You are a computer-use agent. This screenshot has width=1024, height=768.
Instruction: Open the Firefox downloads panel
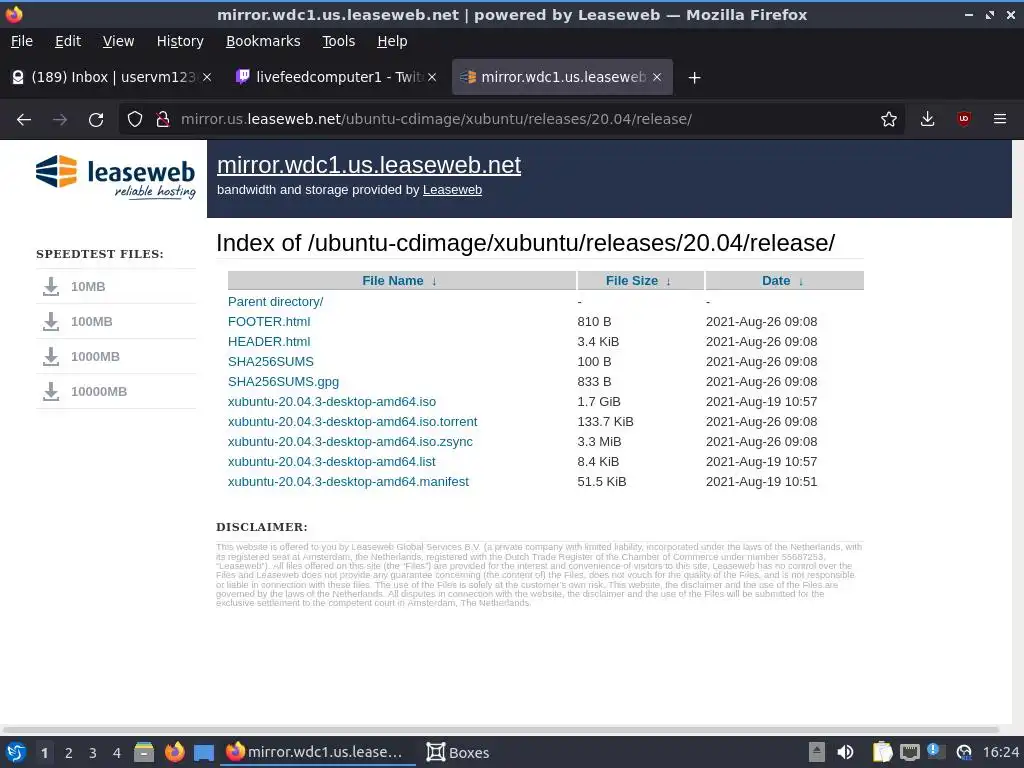[x=927, y=120]
